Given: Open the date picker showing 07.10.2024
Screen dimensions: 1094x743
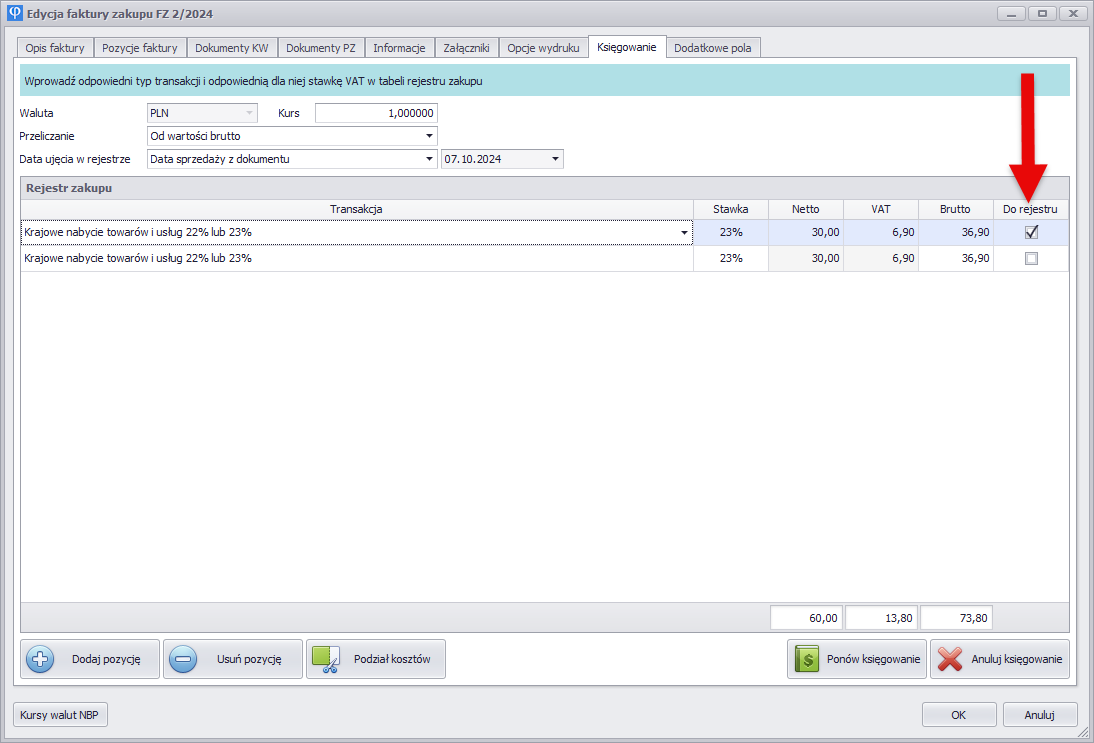Looking at the screenshot, I should tap(555, 159).
